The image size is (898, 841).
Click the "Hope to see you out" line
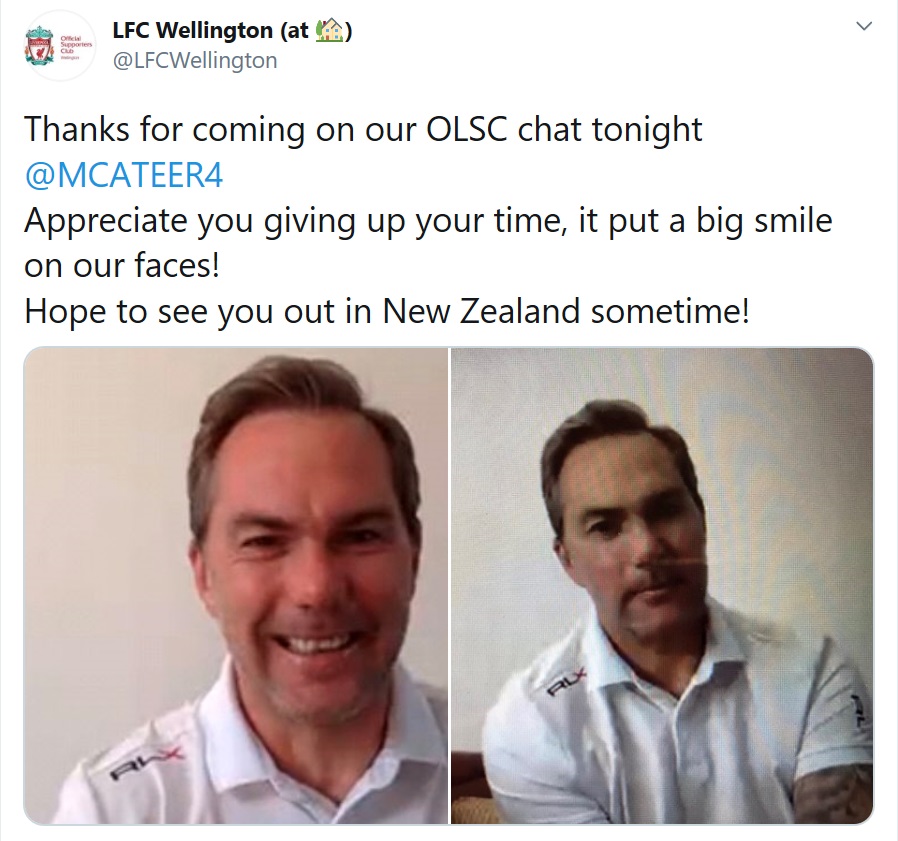387,312
